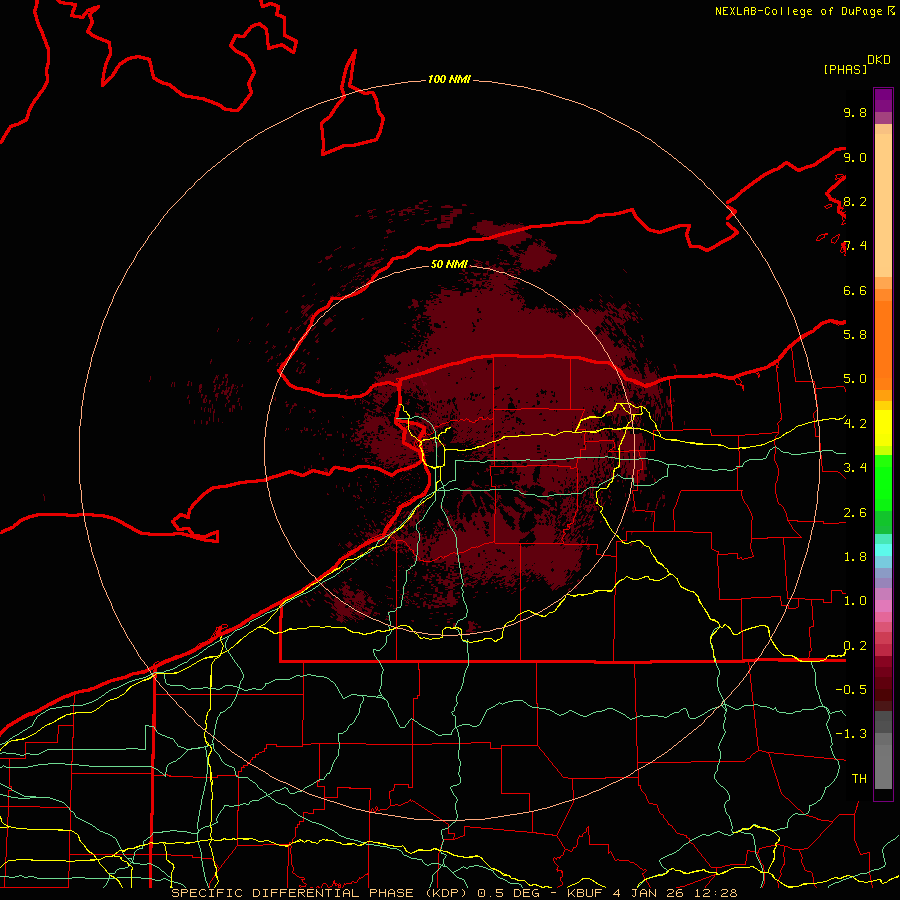
Task: Click the 4.2 legend value
Action: 855,424
